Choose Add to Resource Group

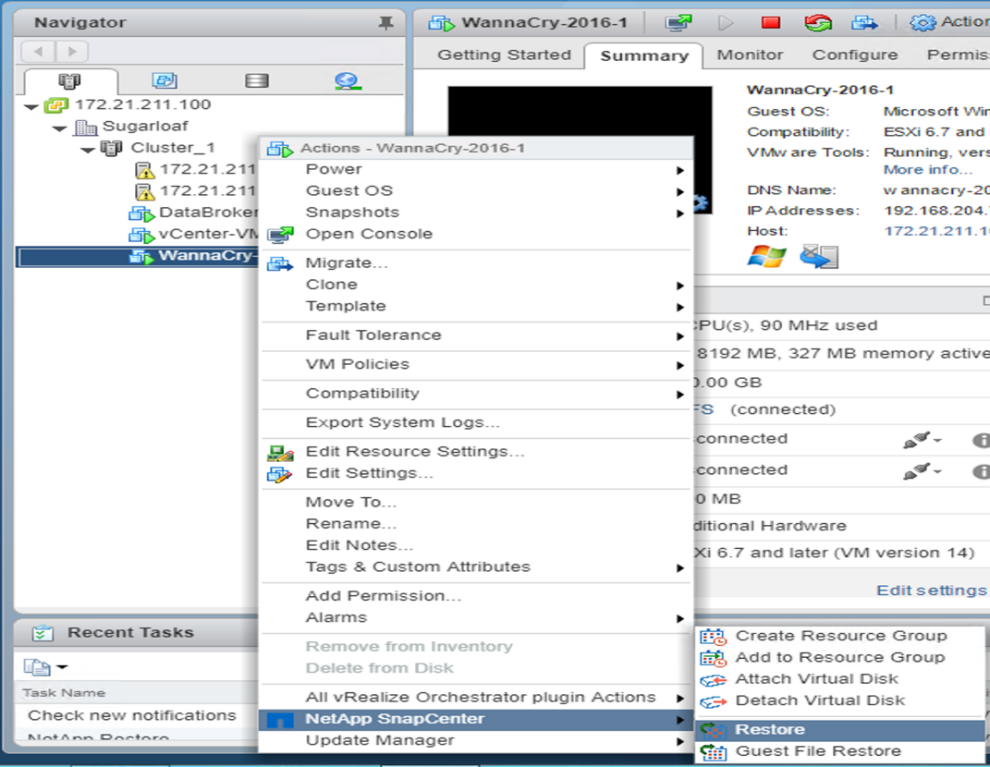pyautogui.click(x=840, y=658)
